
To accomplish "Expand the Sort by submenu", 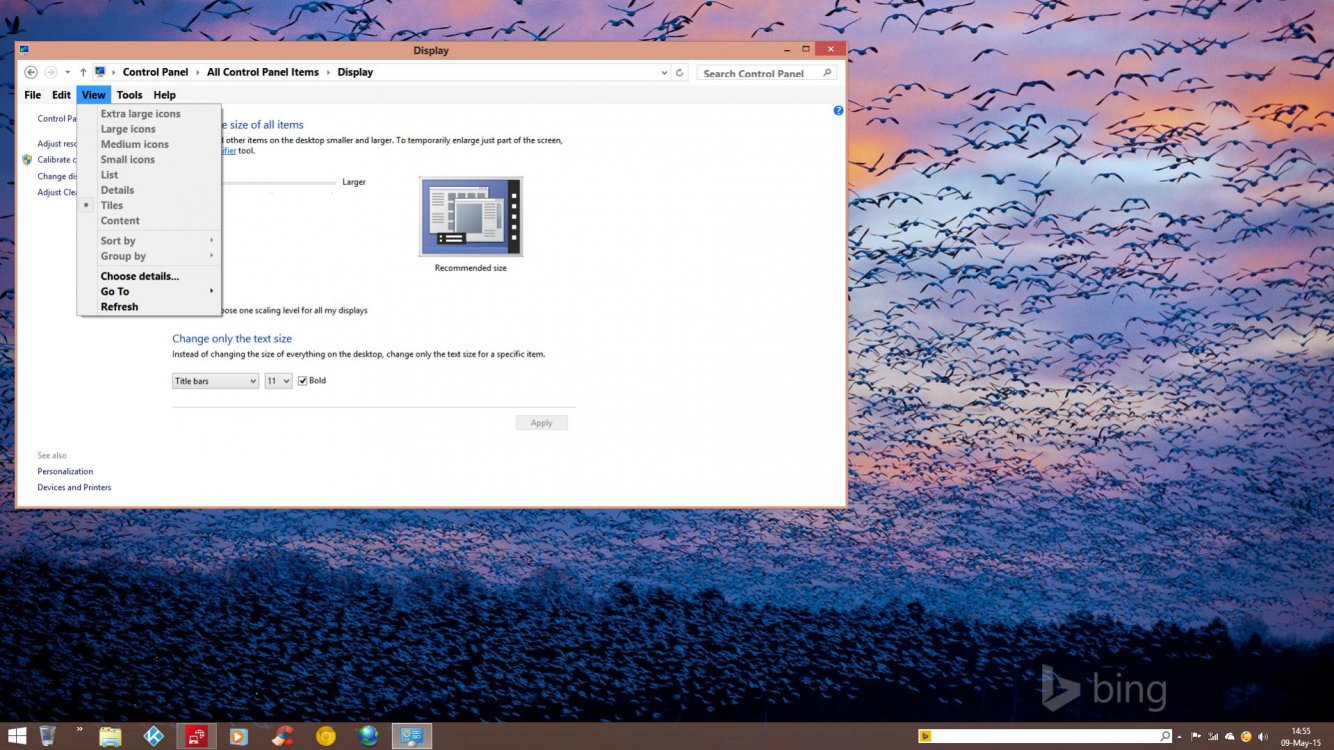I will click(x=149, y=241).
